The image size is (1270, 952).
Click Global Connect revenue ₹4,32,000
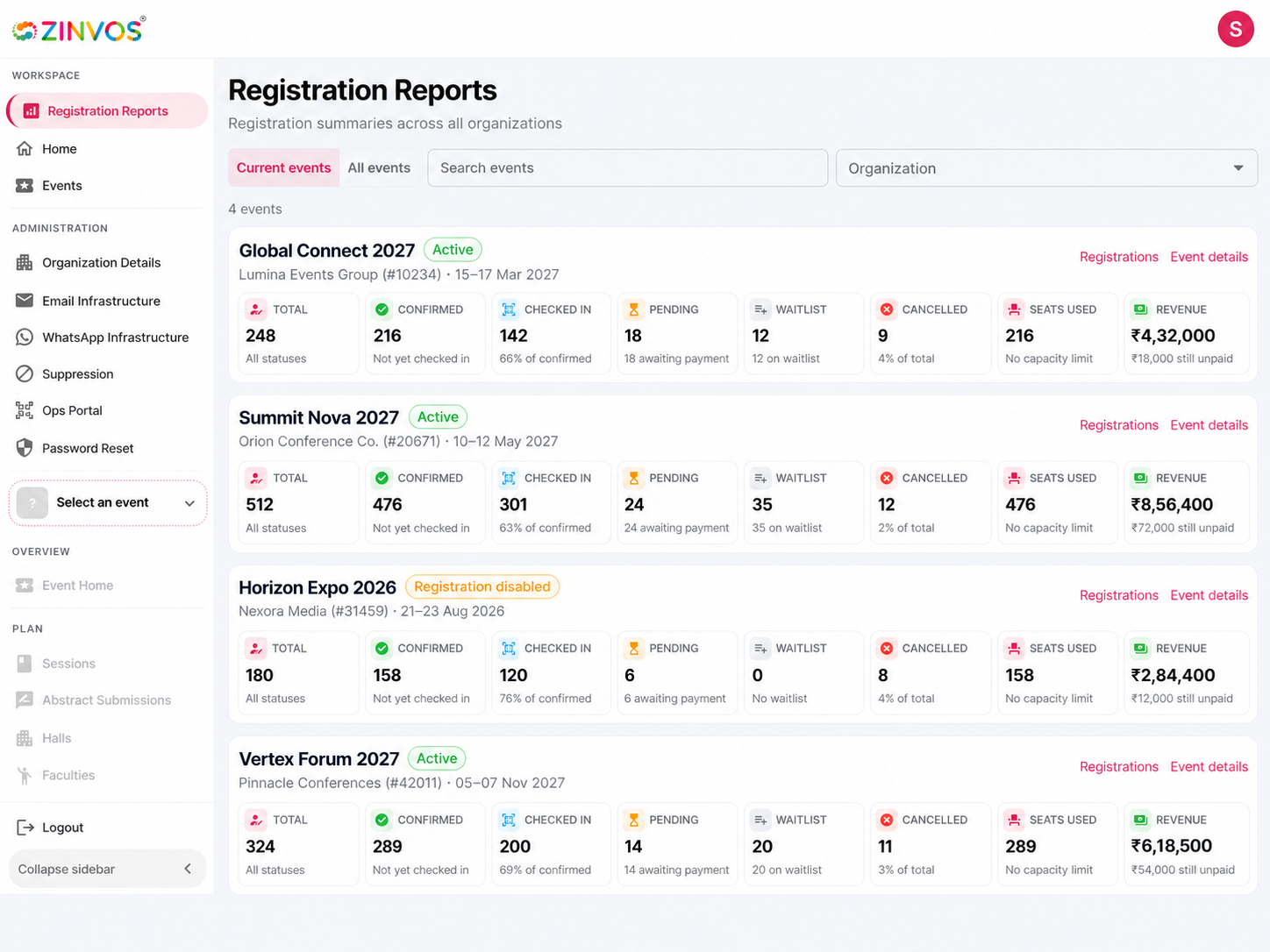pos(1173,336)
